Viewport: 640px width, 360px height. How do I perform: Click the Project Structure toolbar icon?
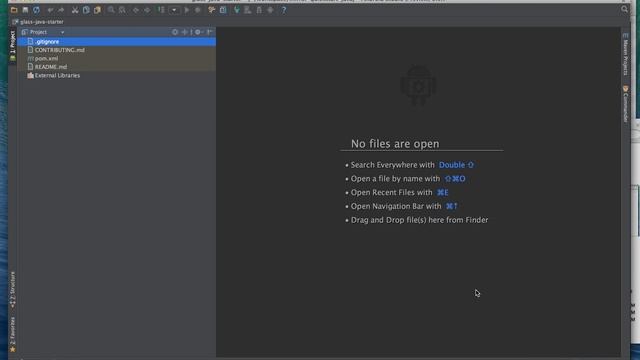point(223,10)
